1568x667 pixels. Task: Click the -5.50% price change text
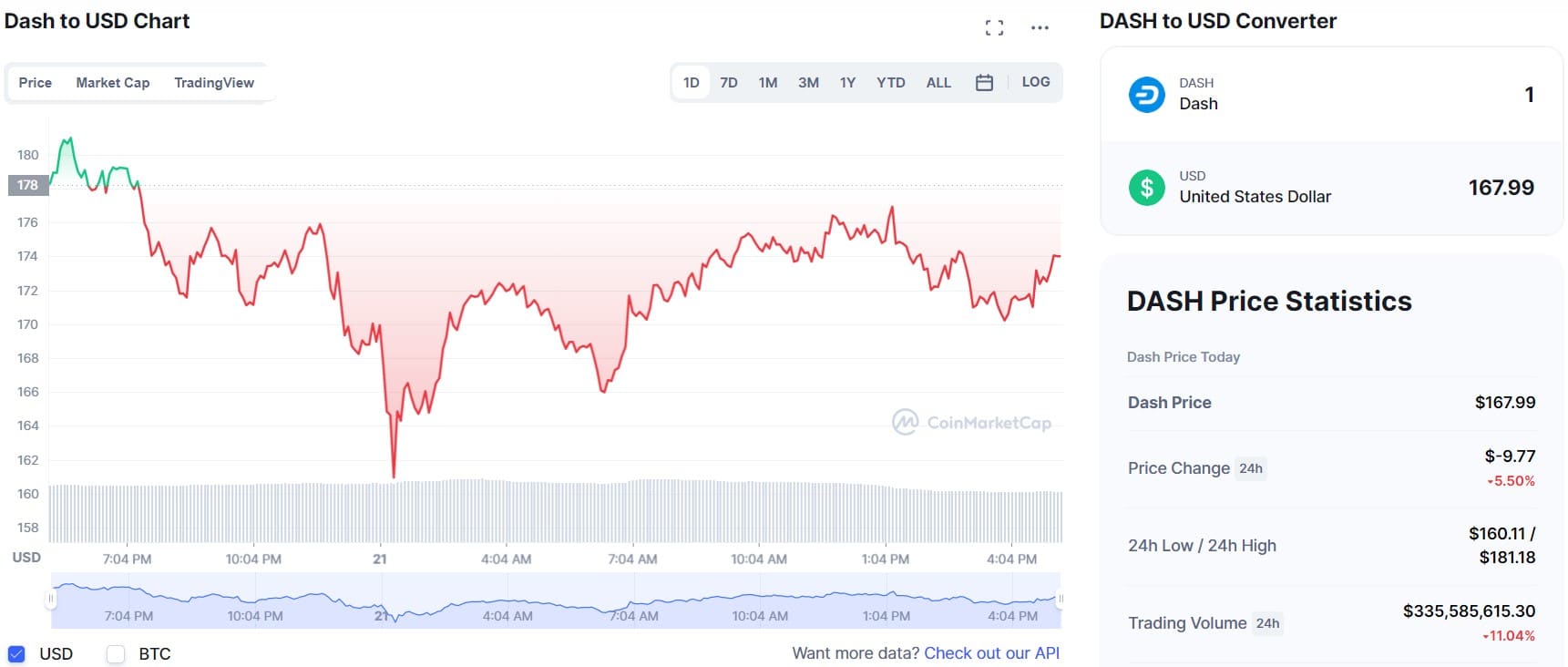[x=1511, y=481]
